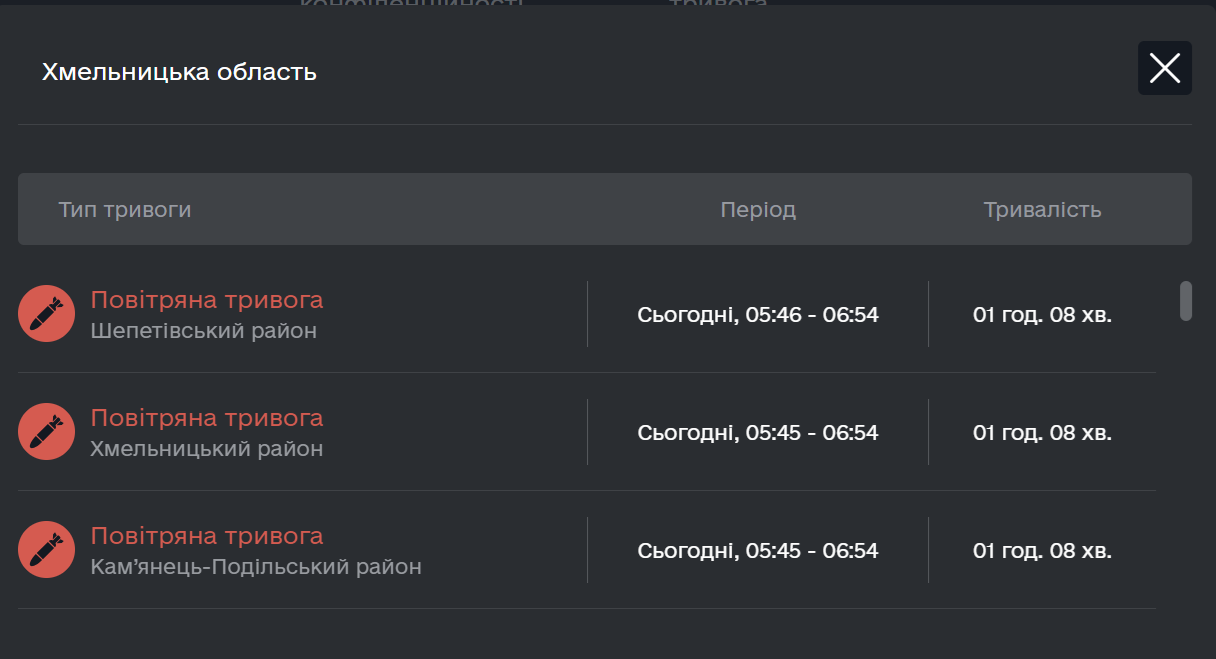
Task: Click the Період column header
Action: pyautogui.click(x=758, y=210)
